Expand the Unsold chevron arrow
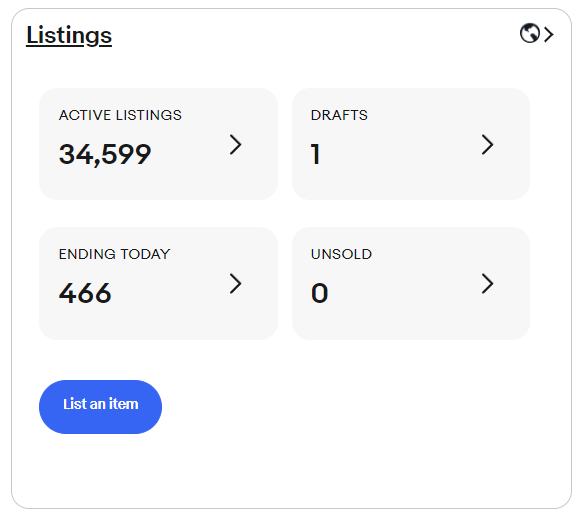This screenshot has width=579, height=517. click(x=487, y=284)
